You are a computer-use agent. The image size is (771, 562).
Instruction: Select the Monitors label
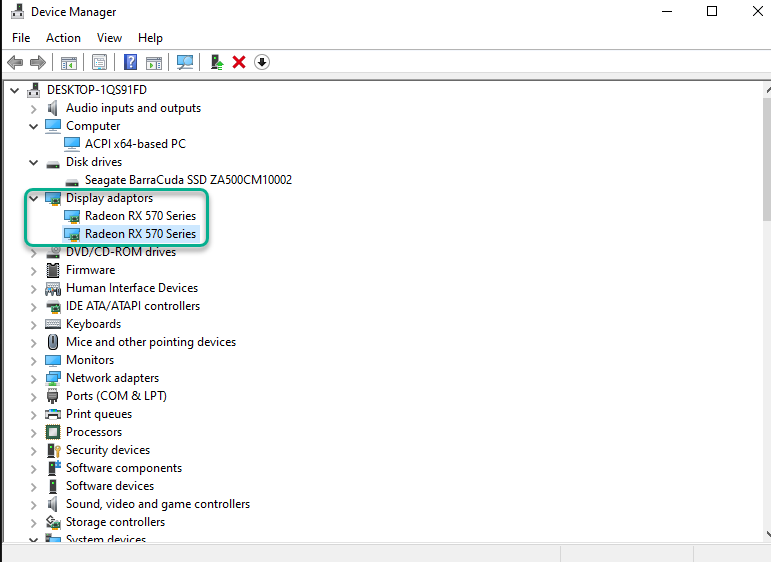(x=90, y=360)
